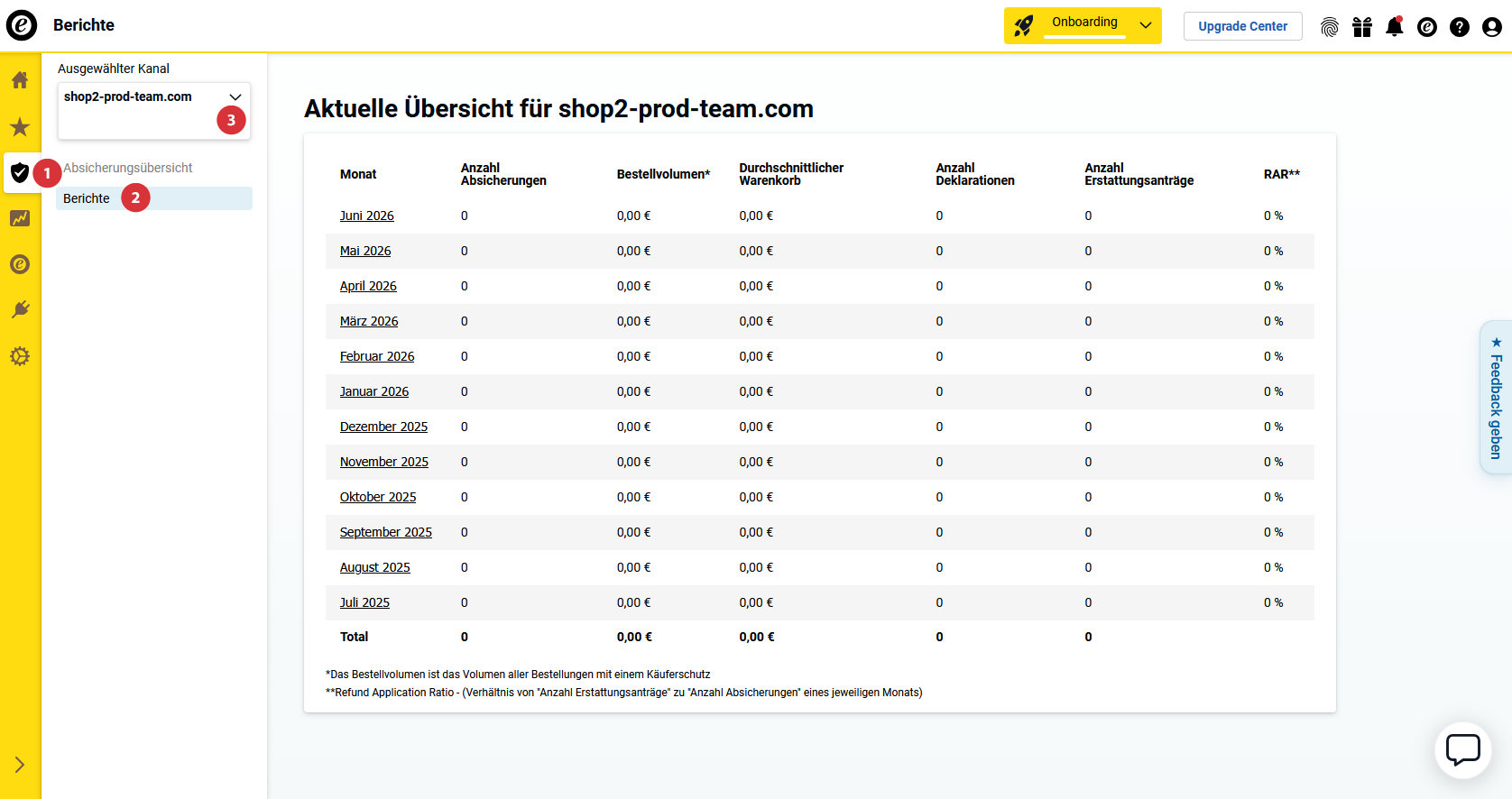Click the RAR** column header

1282,174
